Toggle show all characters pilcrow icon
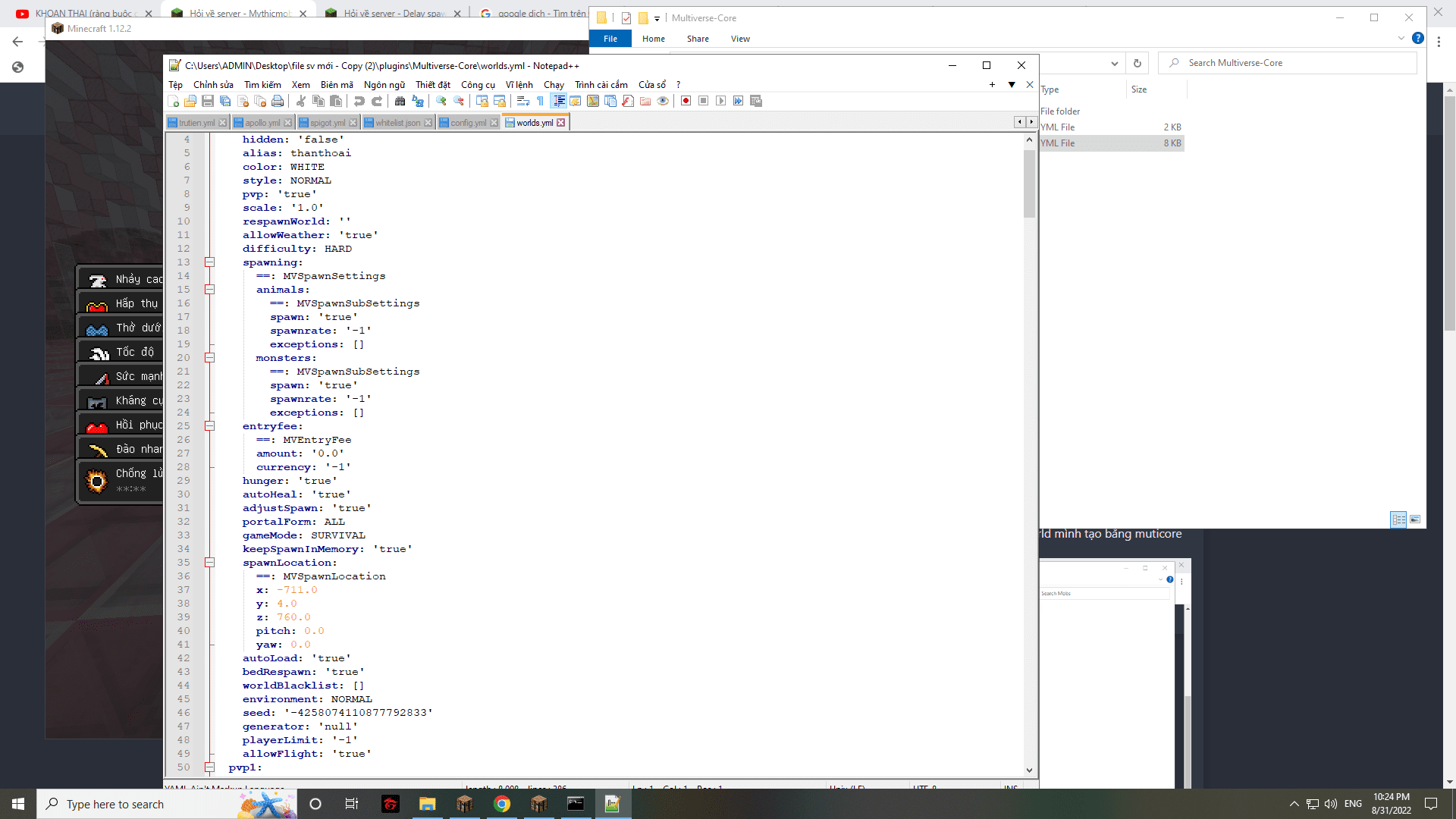1456x819 pixels. tap(540, 101)
